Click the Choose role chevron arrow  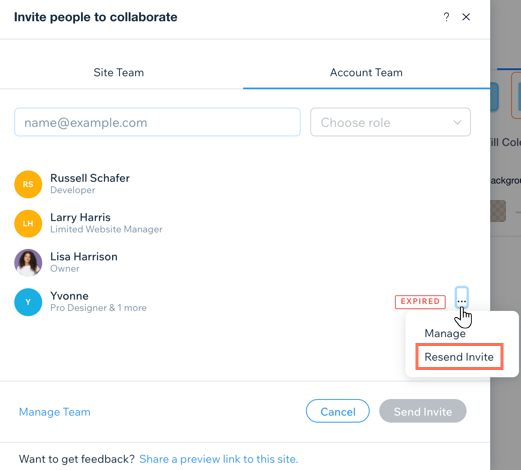[457, 122]
